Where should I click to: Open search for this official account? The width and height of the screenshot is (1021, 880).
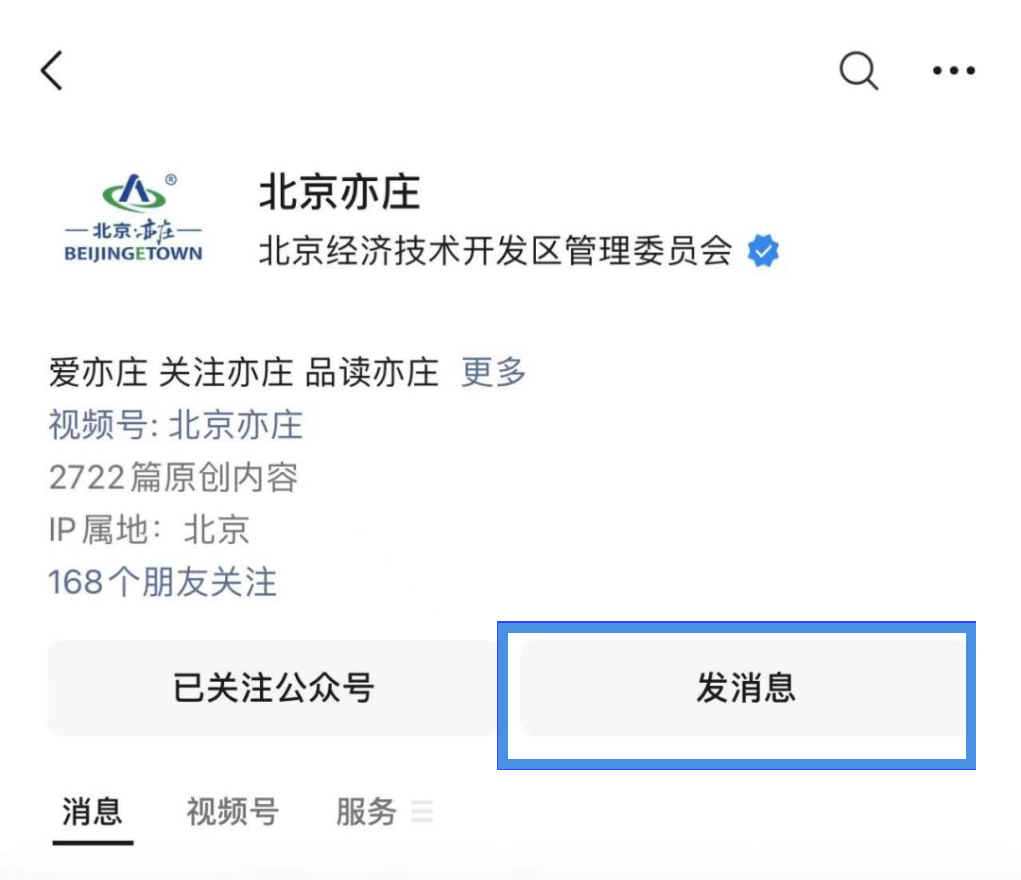pos(858,70)
